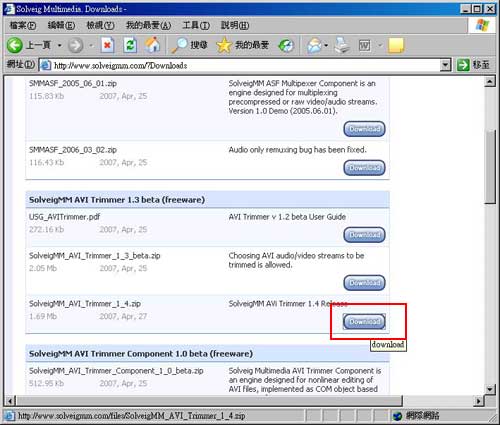
Task: Click the Media toolbar icon
Action: coord(286,45)
